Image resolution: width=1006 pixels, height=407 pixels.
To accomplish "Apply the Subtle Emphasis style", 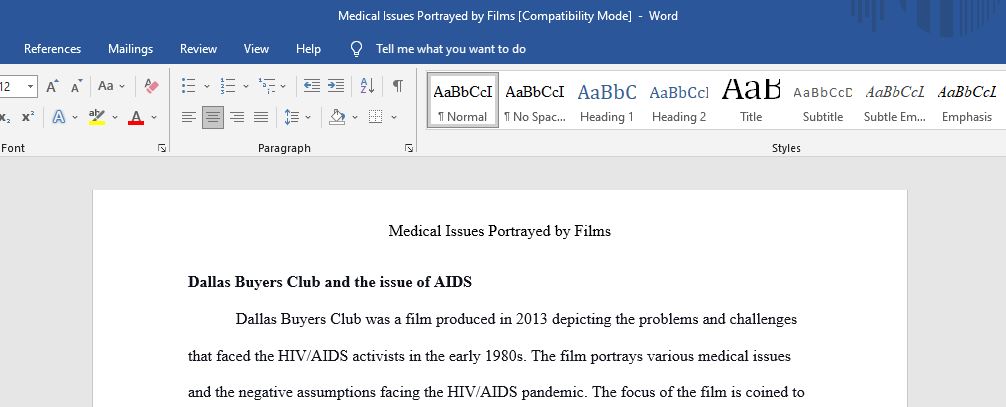I will tap(894, 100).
